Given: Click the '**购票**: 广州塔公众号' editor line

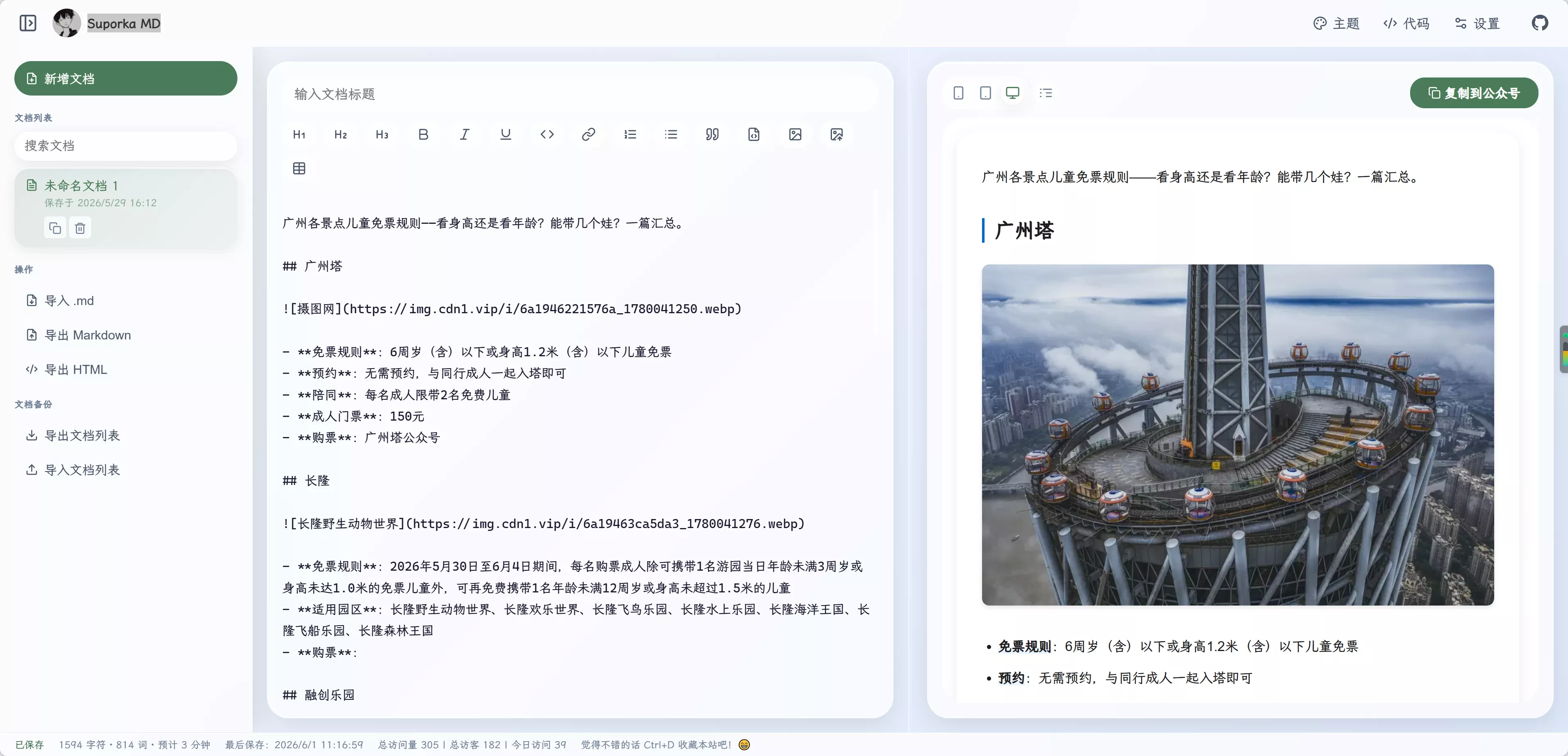Looking at the screenshot, I should (x=361, y=438).
